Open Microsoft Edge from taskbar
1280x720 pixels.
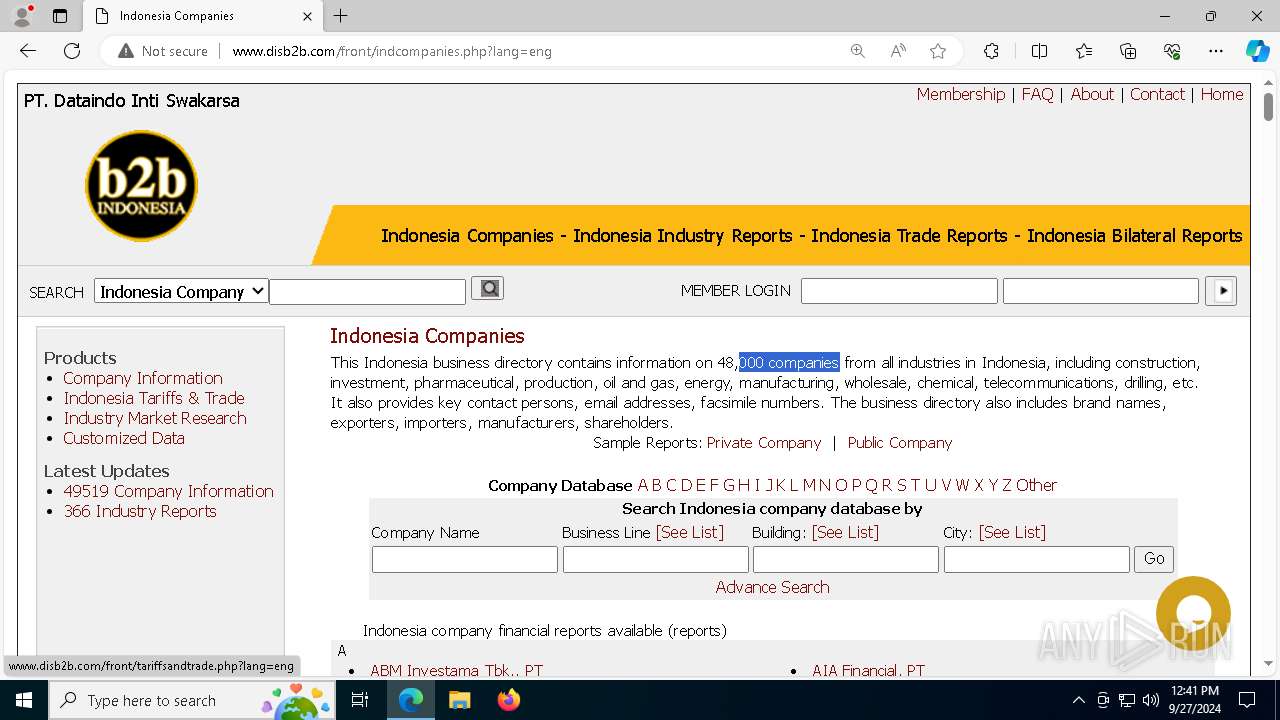pyautogui.click(x=411, y=700)
